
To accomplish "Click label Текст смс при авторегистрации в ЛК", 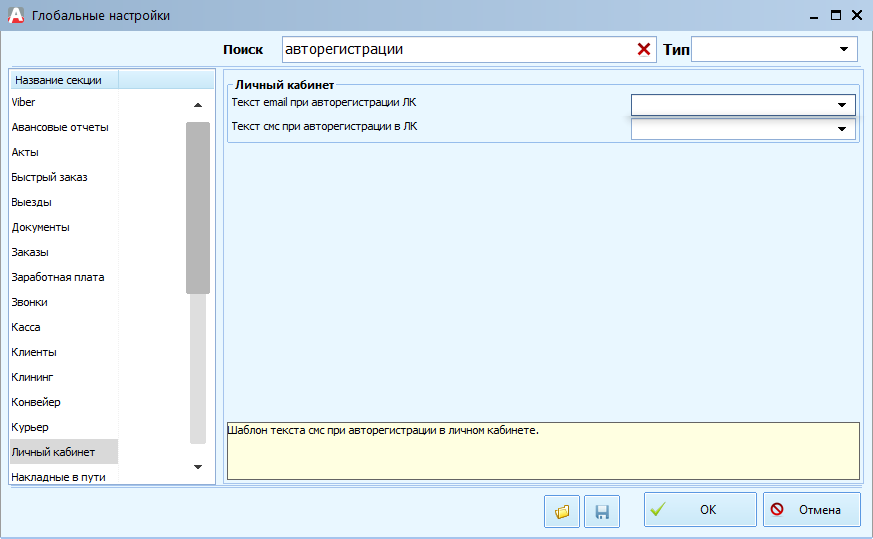I will click(324, 126).
